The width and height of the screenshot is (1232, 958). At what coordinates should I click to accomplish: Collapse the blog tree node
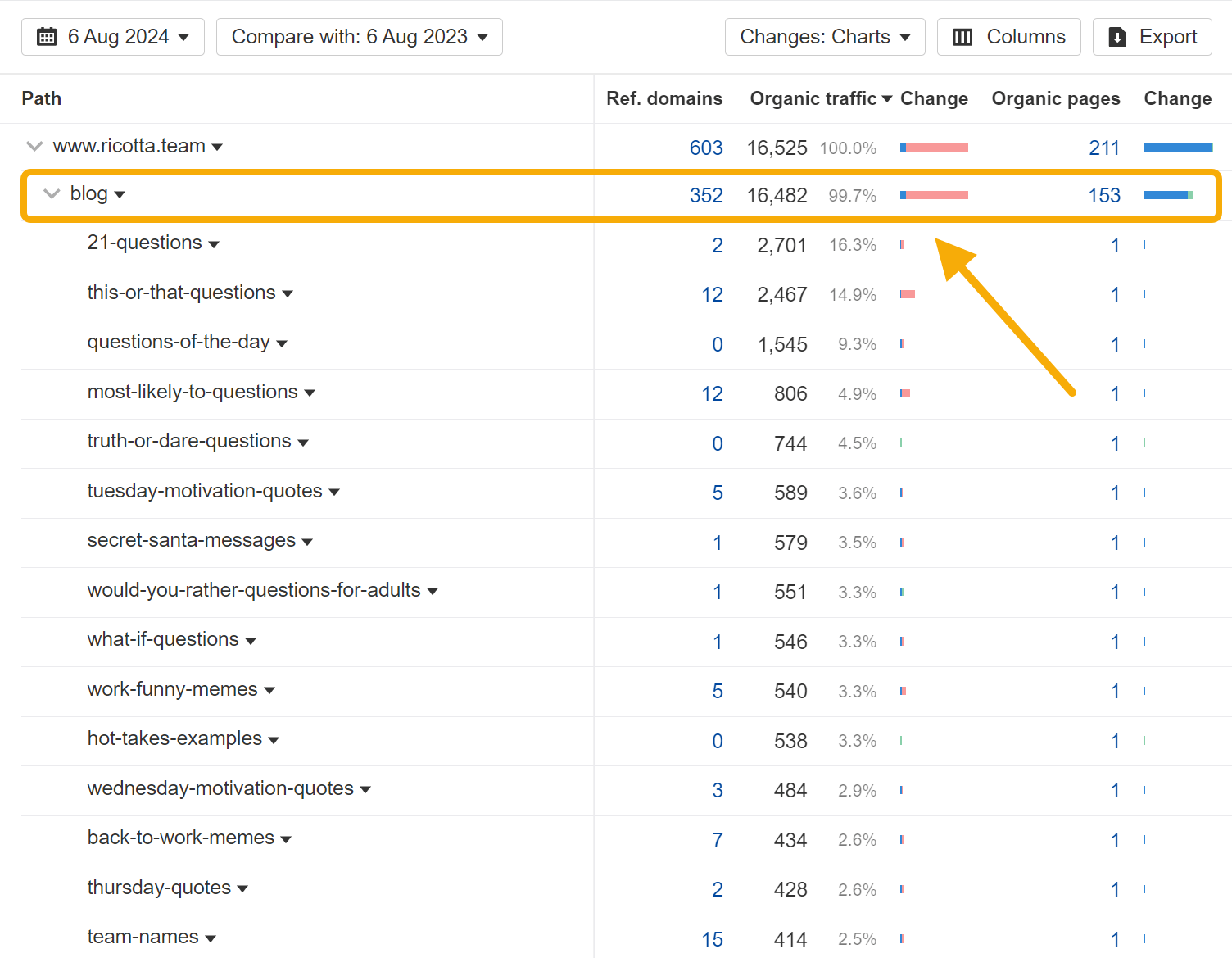(x=51, y=194)
